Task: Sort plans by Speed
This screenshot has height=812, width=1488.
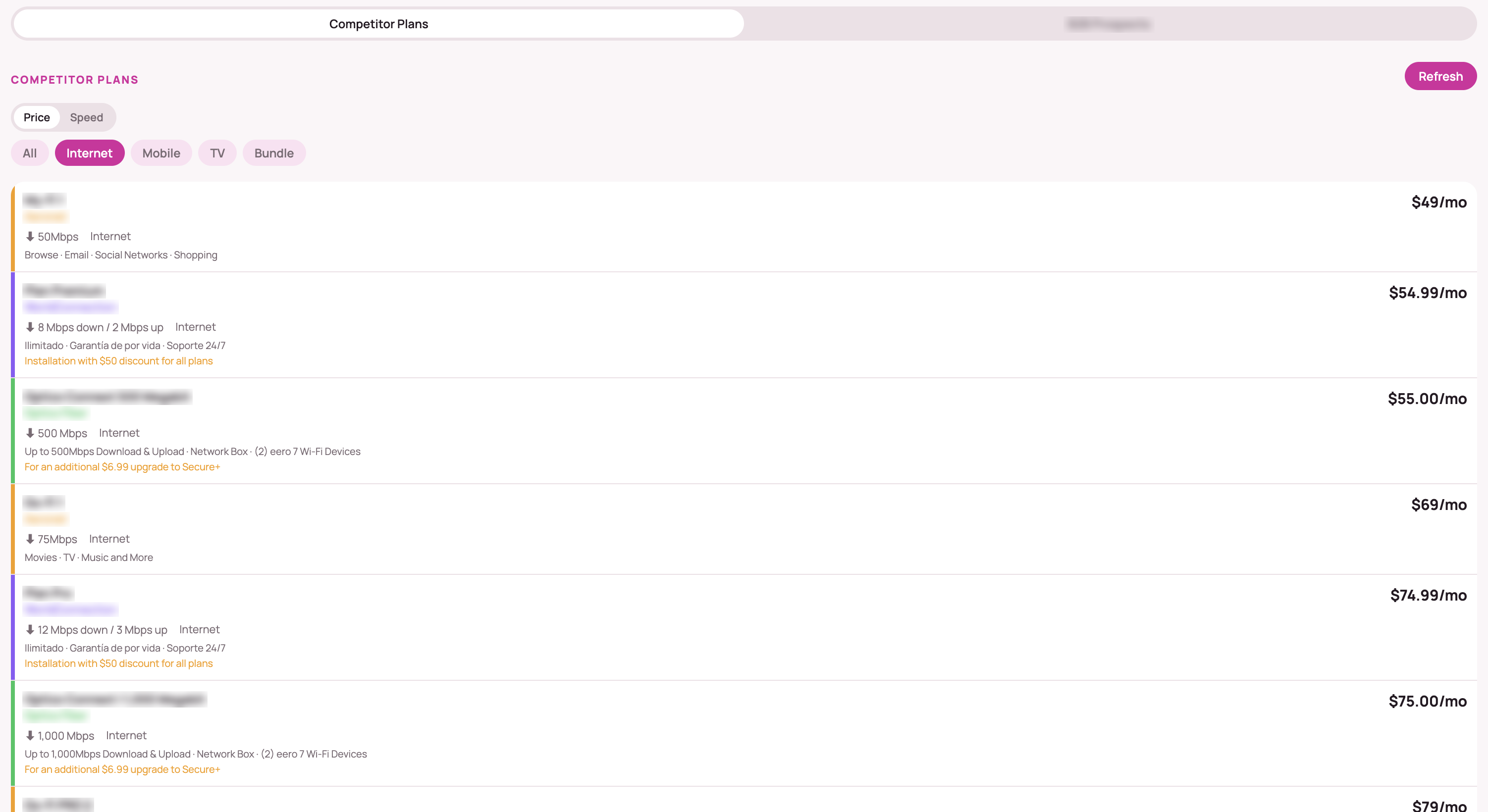Action: tap(87, 117)
